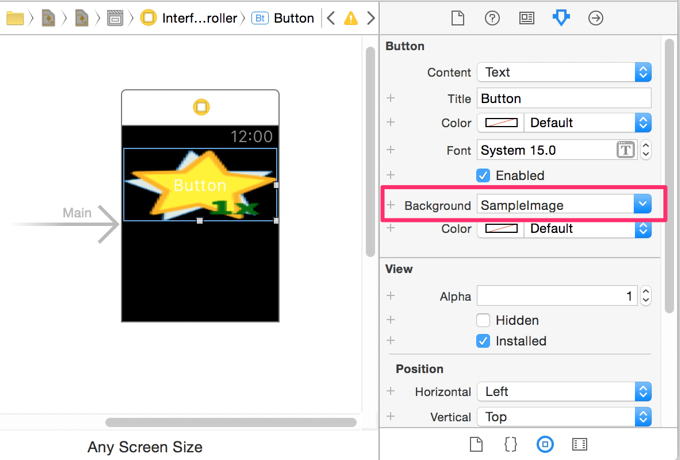The height and width of the screenshot is (460, 680).
Task: Toggle the Hidden checkbox
Action: pos(483,320)
